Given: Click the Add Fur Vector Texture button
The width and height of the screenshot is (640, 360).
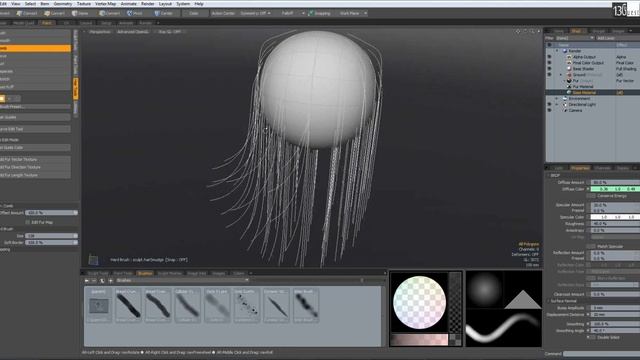Looking at the screenshot, I should (35, 159).
